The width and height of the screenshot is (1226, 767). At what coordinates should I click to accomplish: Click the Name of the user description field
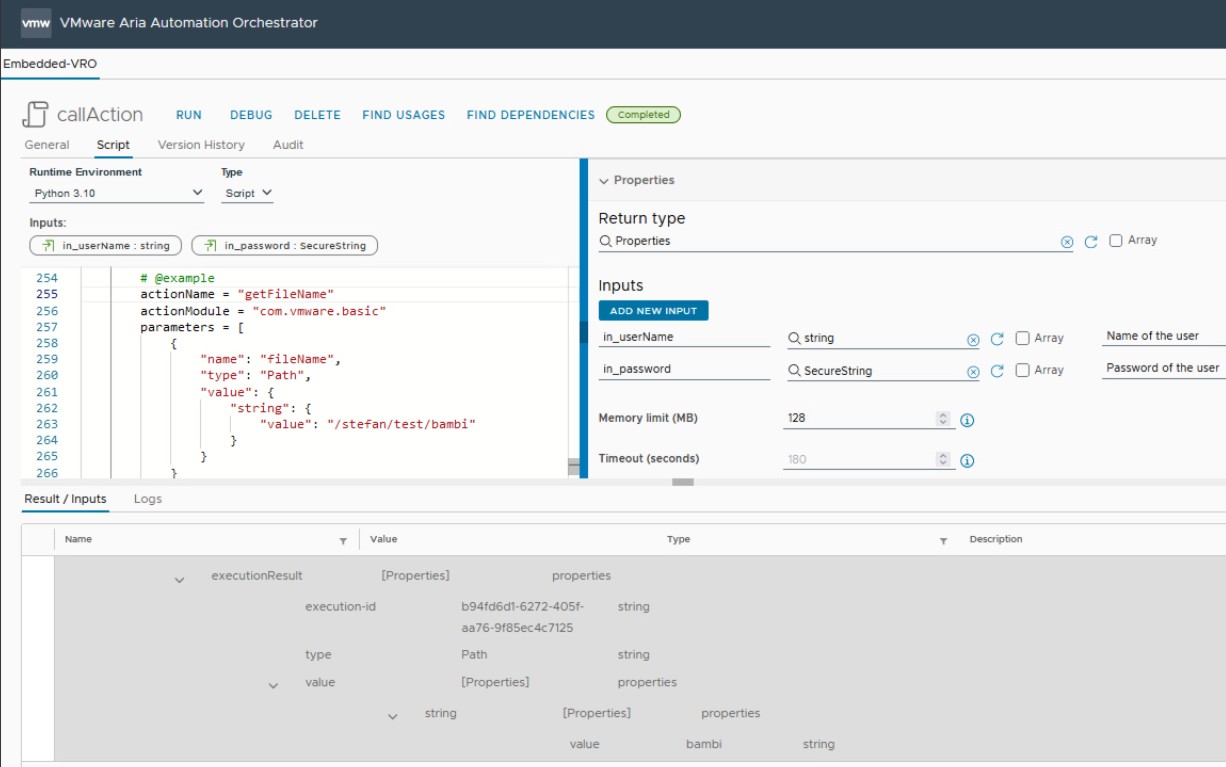(x=1164, y=337)
